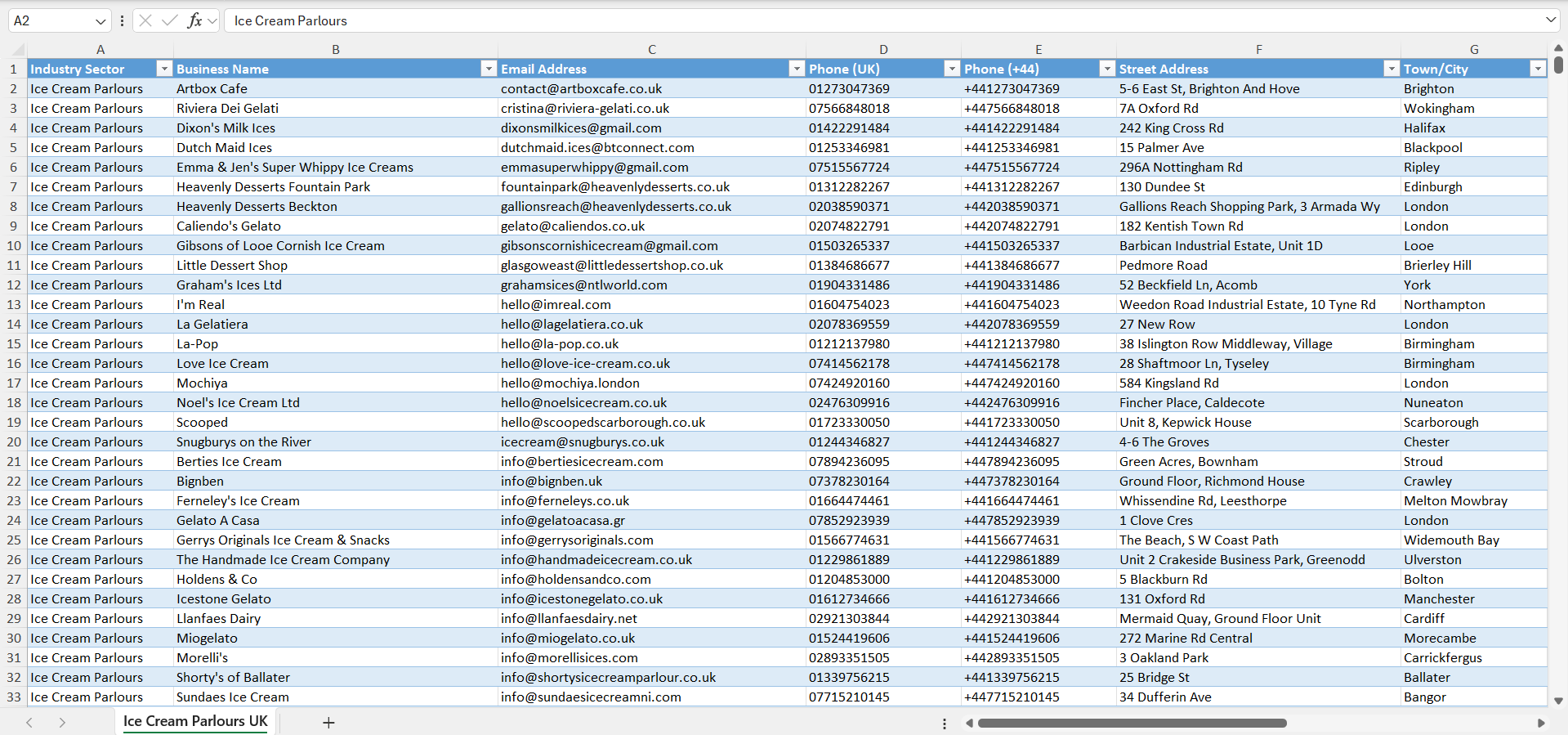This screenshot has width=1568, height=735.
Task: Select email gelato@caliendos.co.uk
Action: click(x=652, y=226)
